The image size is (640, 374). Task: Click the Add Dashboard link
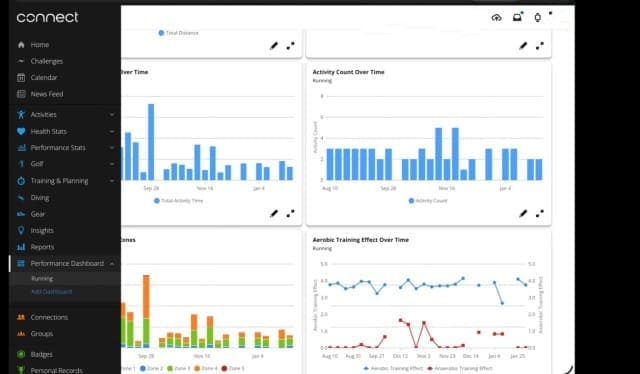[51, 292]
